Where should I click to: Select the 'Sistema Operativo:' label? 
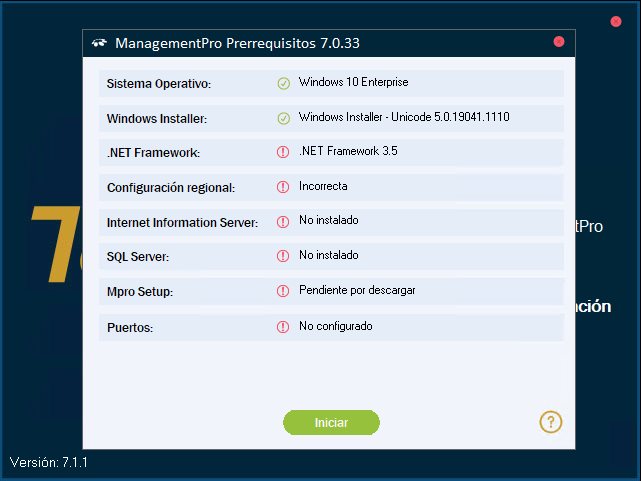point(159,84)
